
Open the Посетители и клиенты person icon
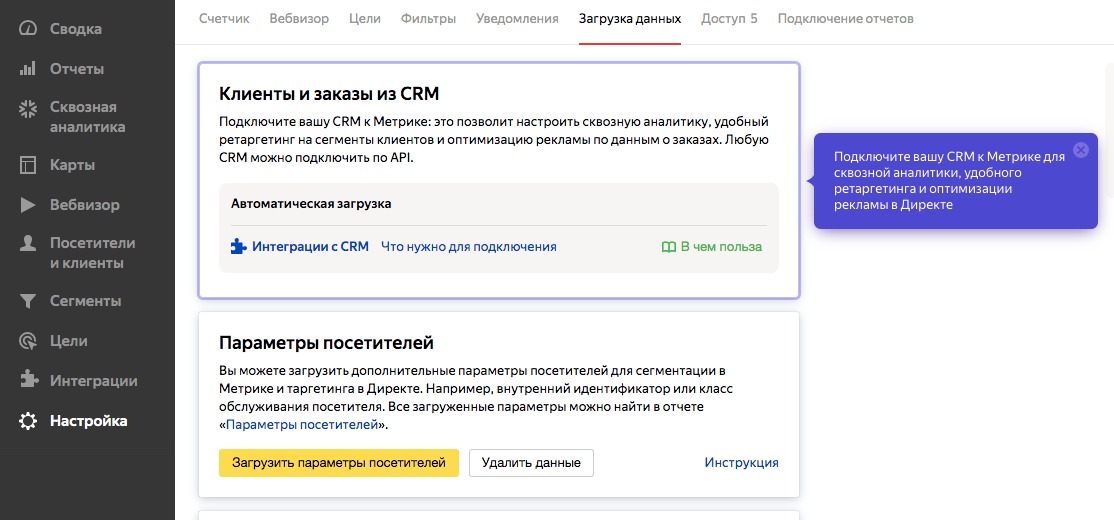(x=28, y=244)
